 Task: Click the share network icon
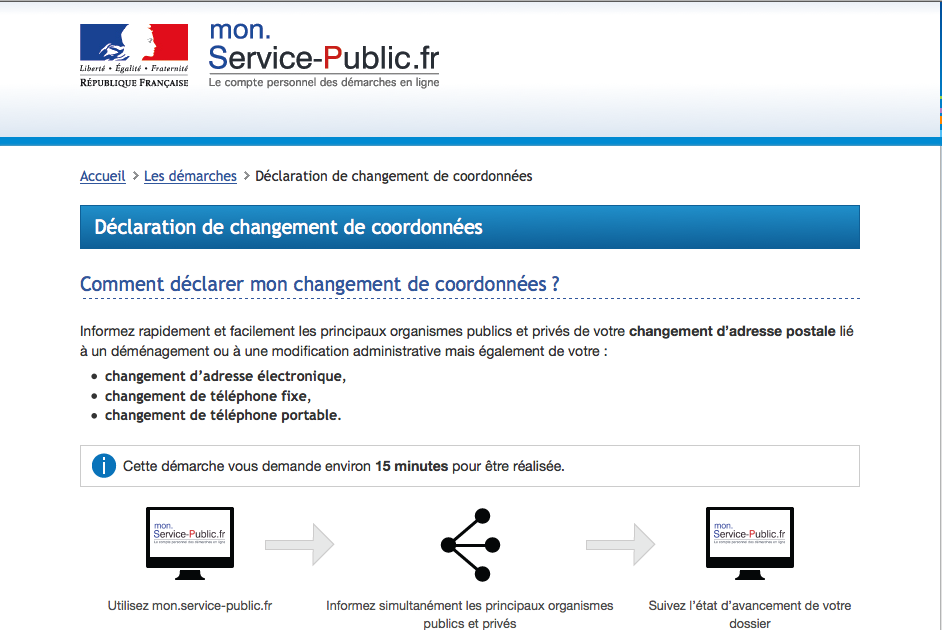[470, 545]
